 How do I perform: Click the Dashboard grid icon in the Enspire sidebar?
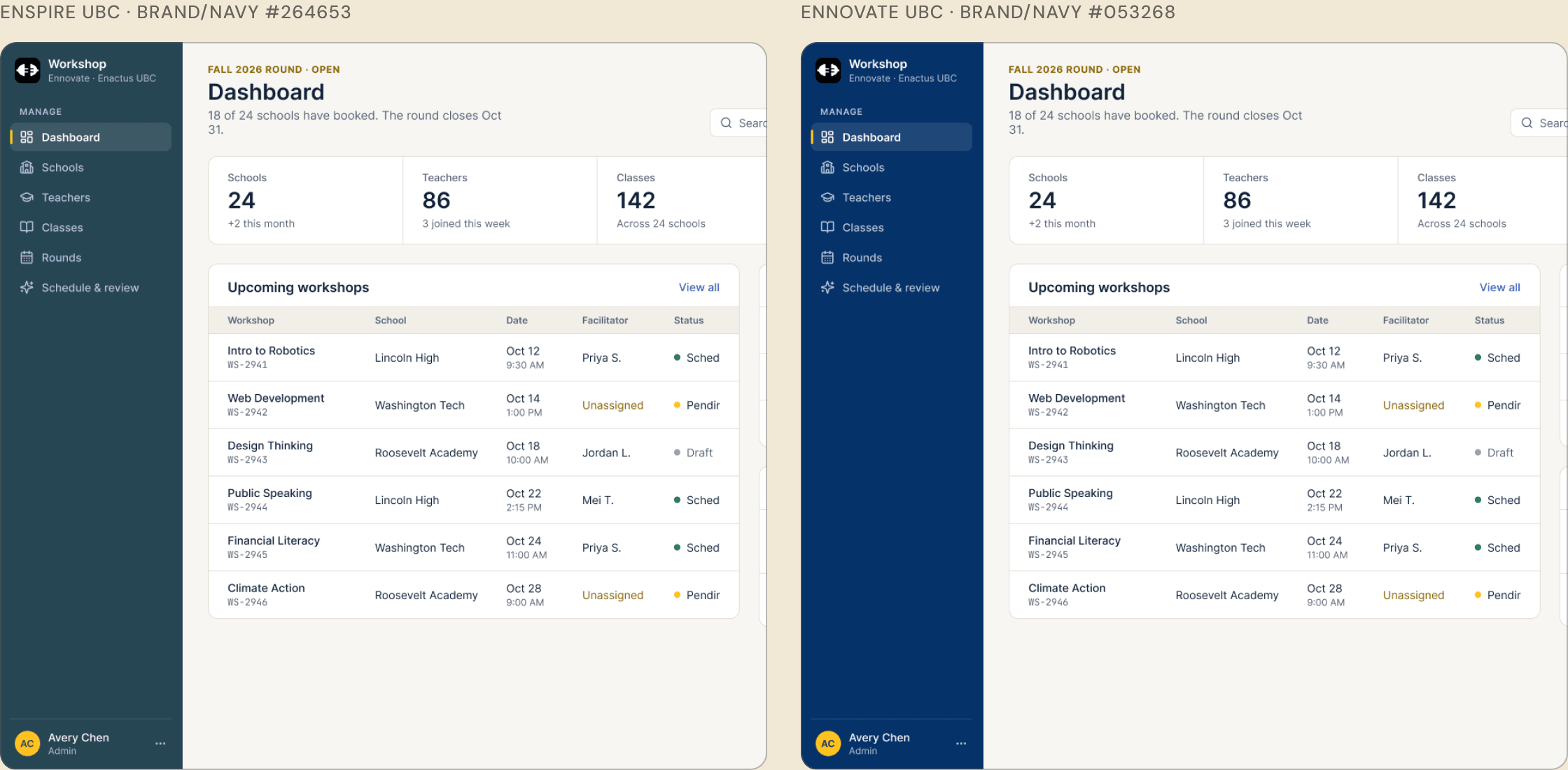(27, 137)
